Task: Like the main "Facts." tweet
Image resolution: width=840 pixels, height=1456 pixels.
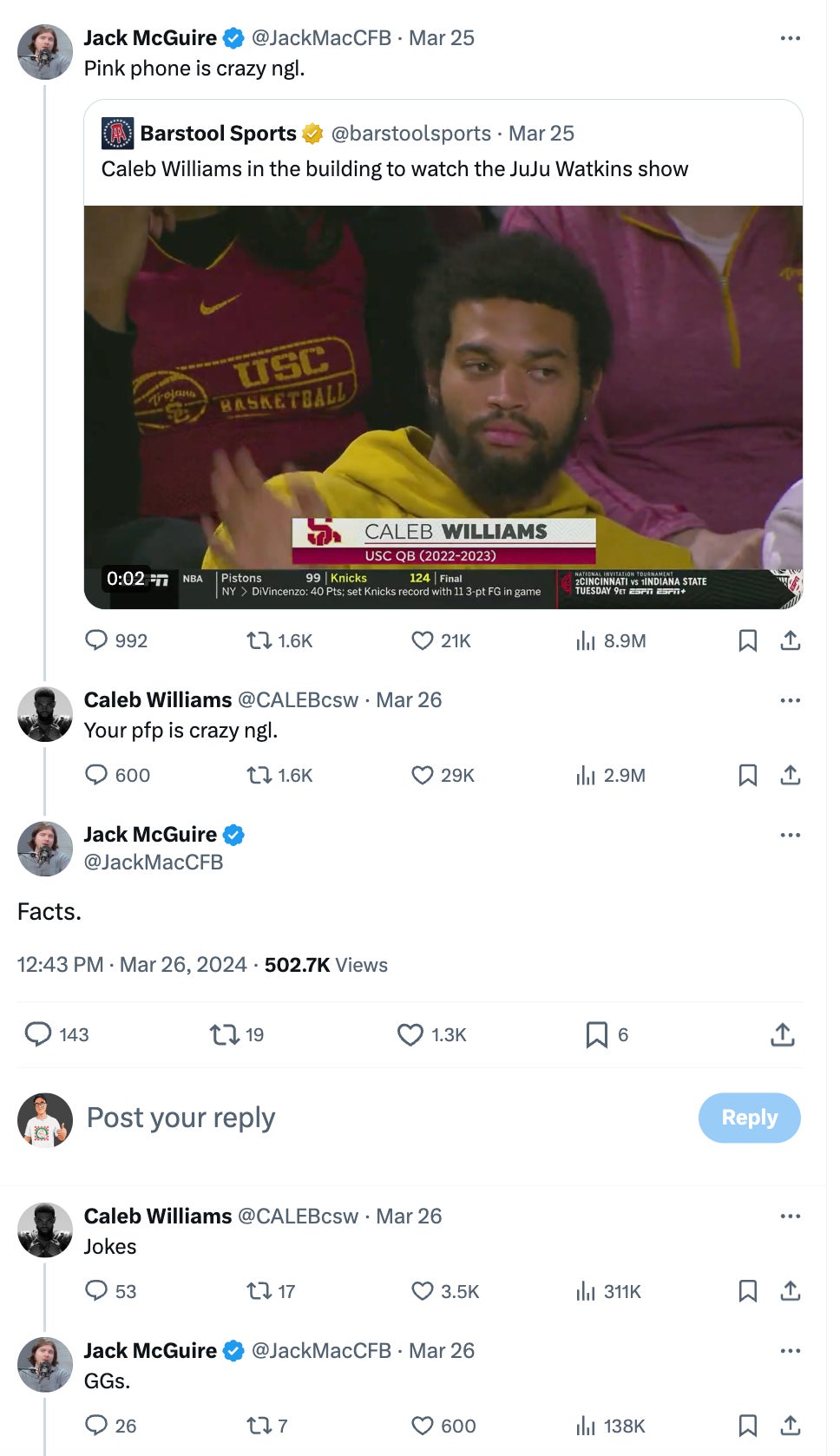Action: [x=410, y=1034]
